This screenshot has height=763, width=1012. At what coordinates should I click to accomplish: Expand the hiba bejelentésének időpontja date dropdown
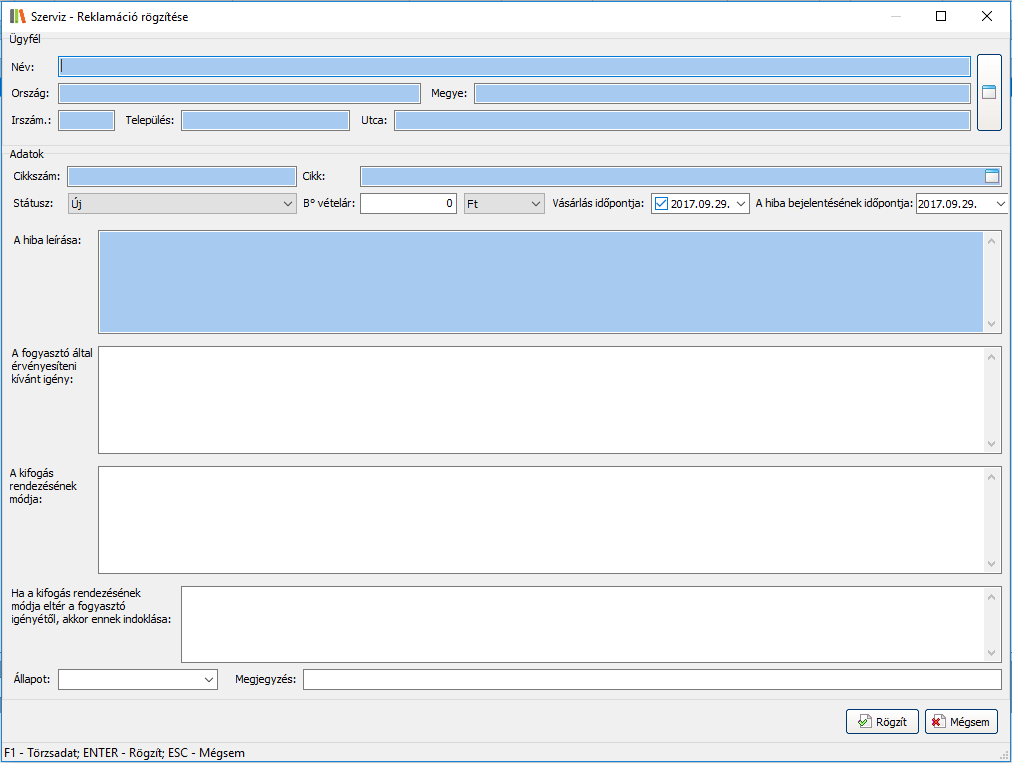pos(999,204)
